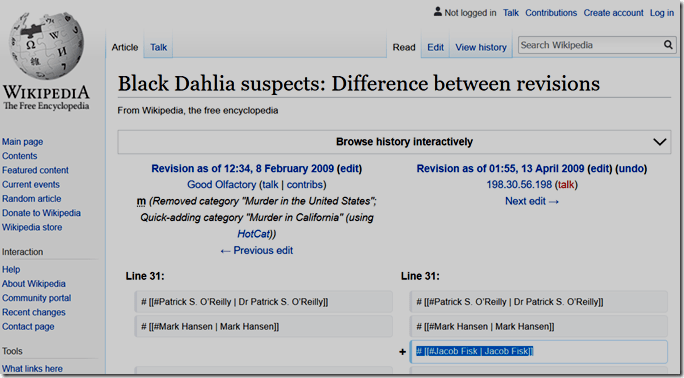The height and width of the screenshot is (378, 684).
Task: Click the right-column Patrick S. O'Reilly line
Action: (x=539, y=302)
